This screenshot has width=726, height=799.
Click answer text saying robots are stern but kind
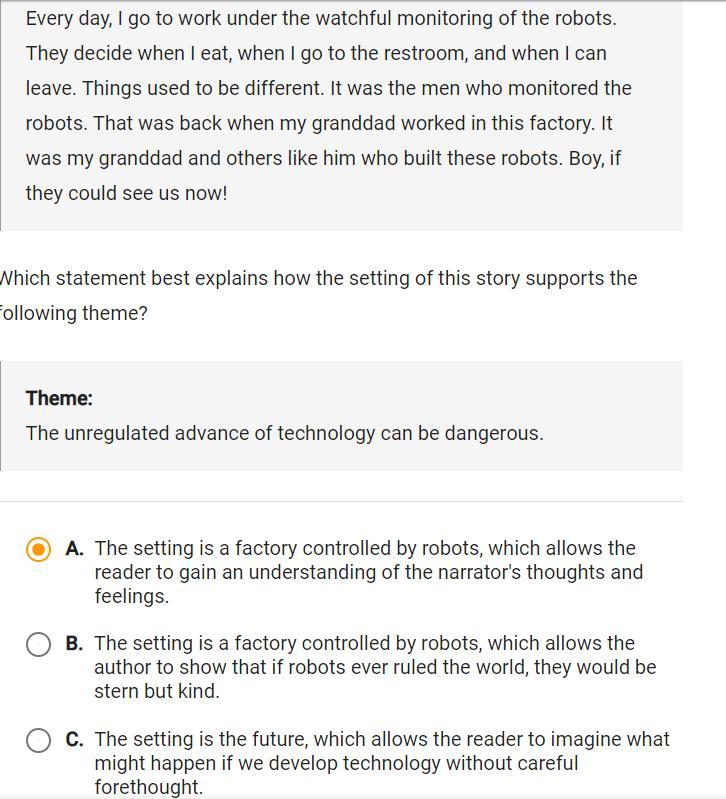pos(375,667)
